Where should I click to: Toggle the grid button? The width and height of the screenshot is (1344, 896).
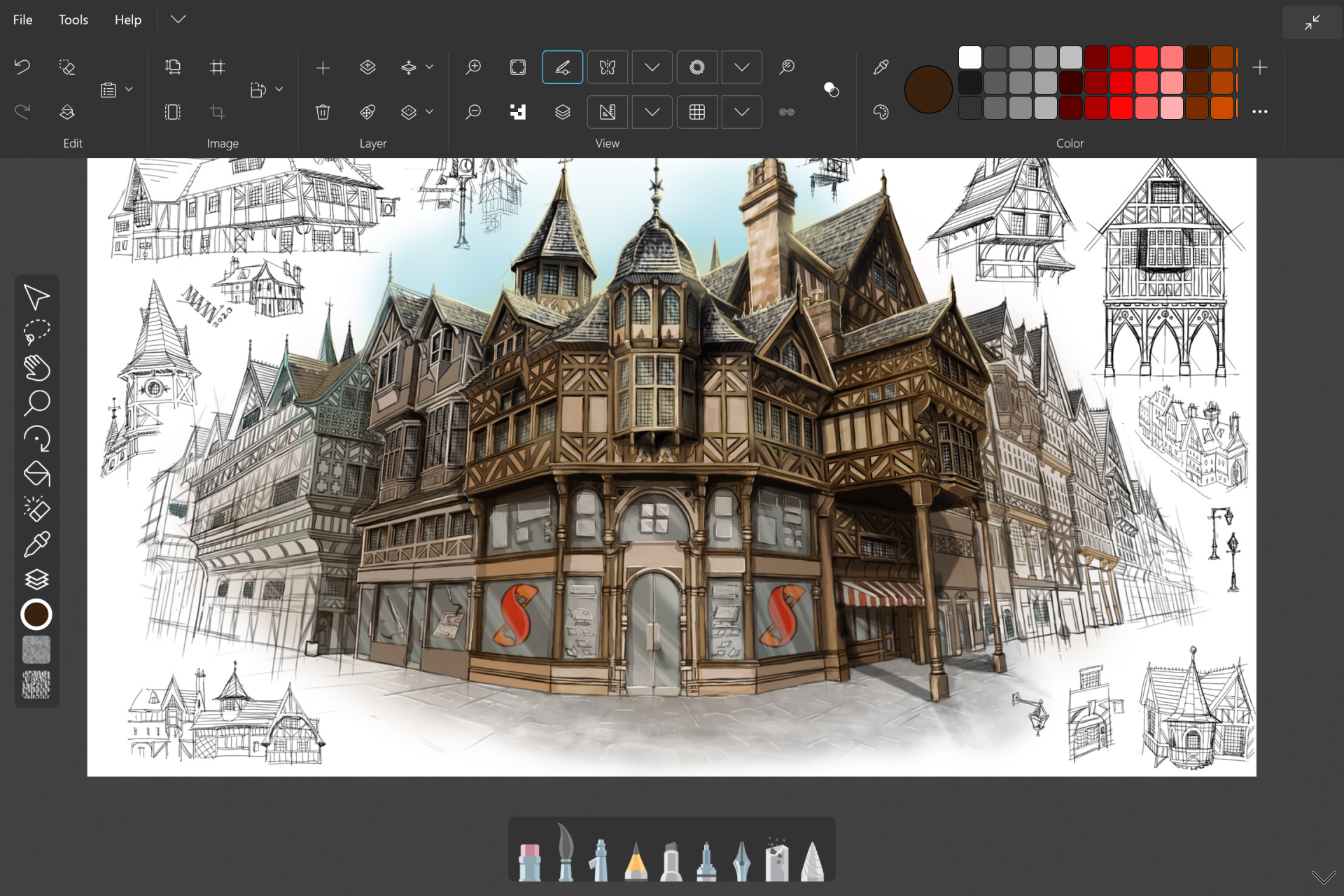tap(697, 112)
